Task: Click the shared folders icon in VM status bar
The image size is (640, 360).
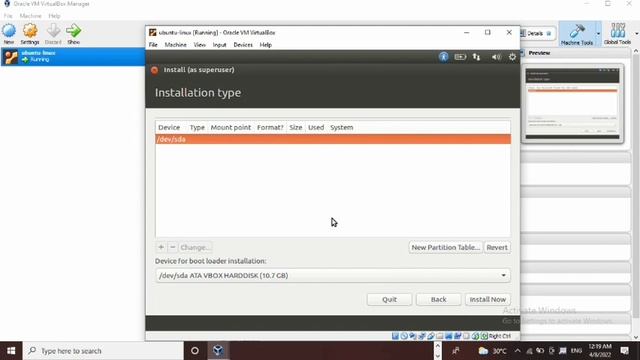Action: (440, 336)
